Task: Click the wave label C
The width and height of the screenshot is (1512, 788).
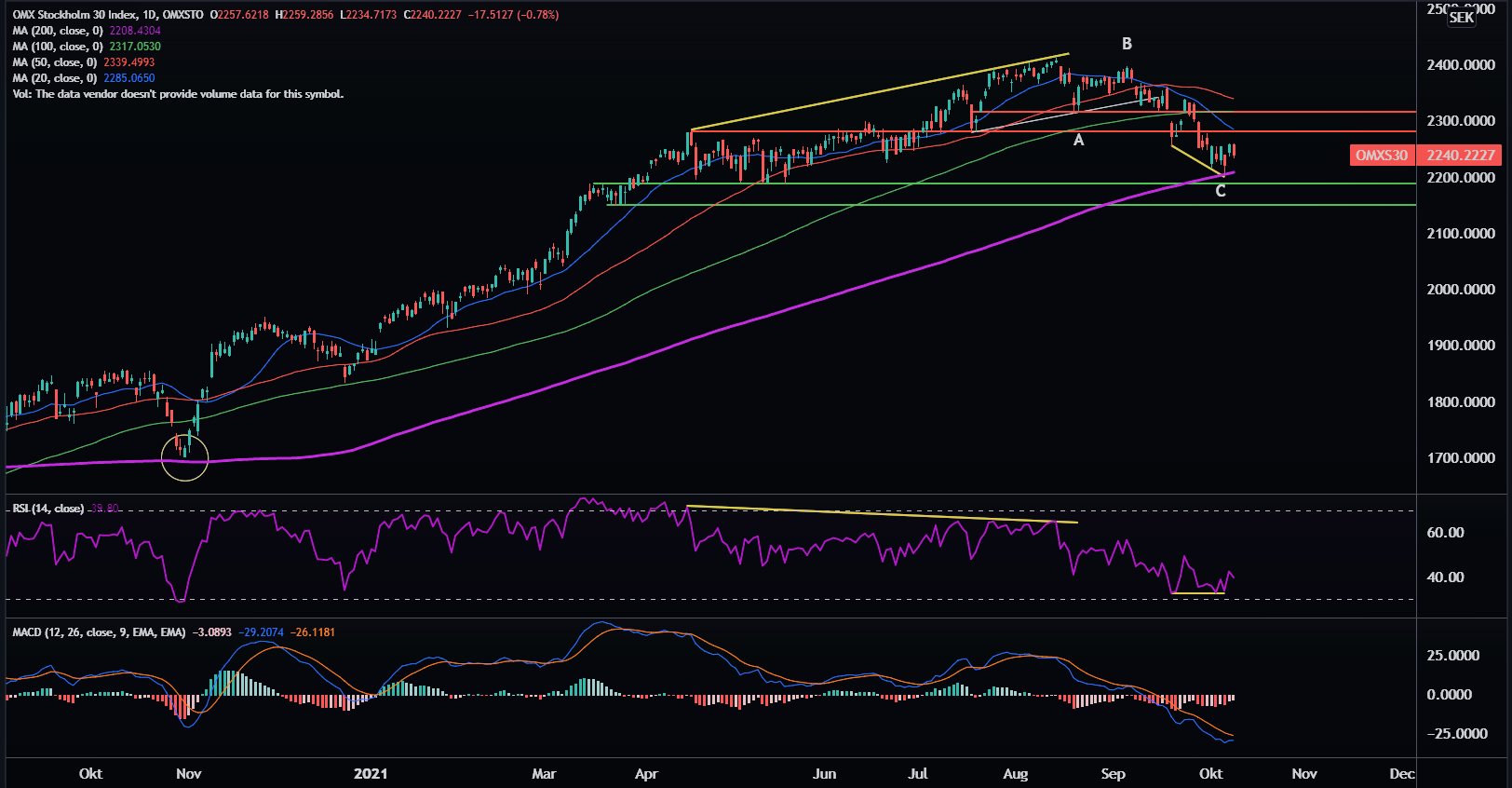Action: click(x=1221, y=191)
